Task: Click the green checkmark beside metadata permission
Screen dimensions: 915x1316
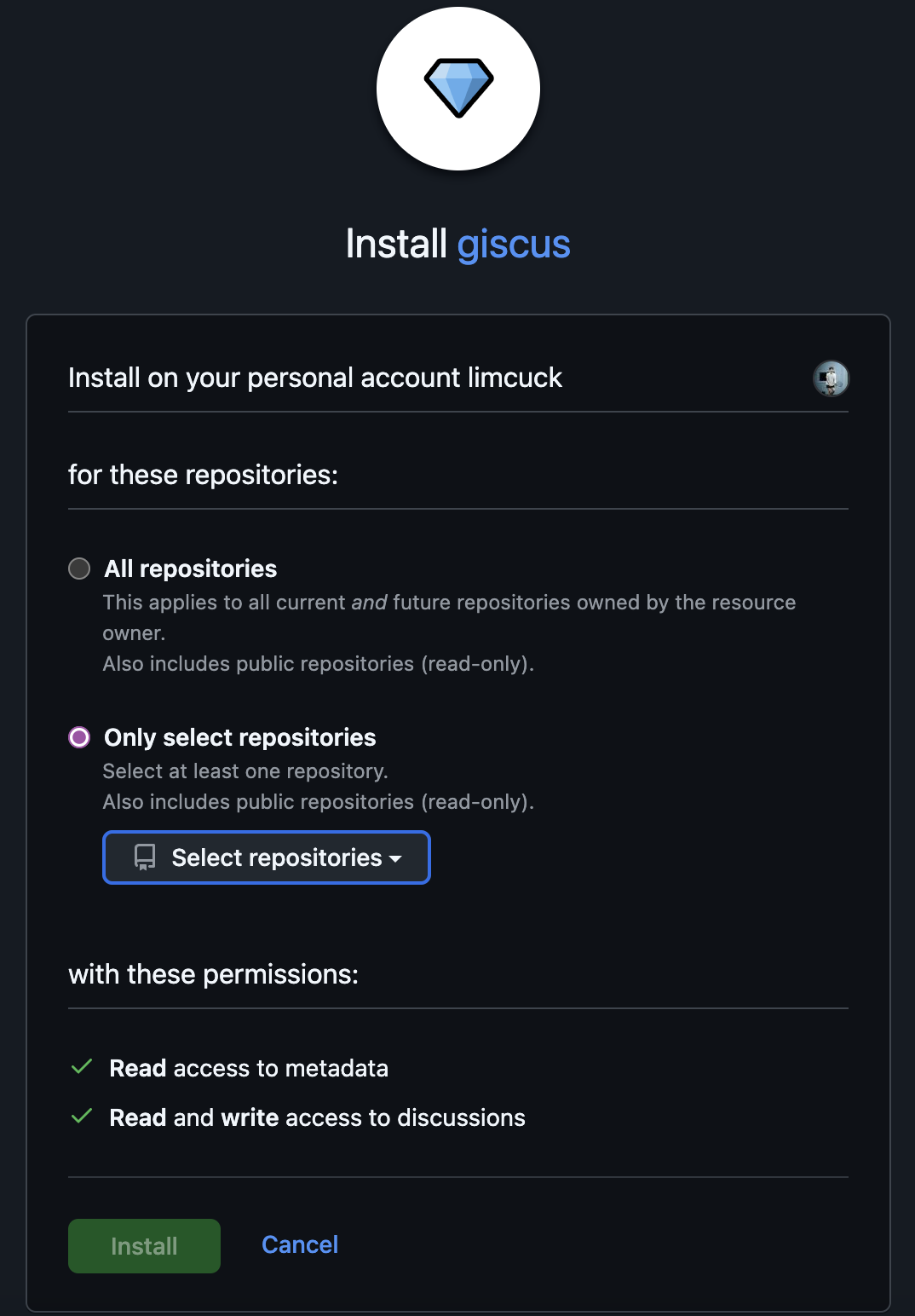Action: click(x=82, y=1067)
